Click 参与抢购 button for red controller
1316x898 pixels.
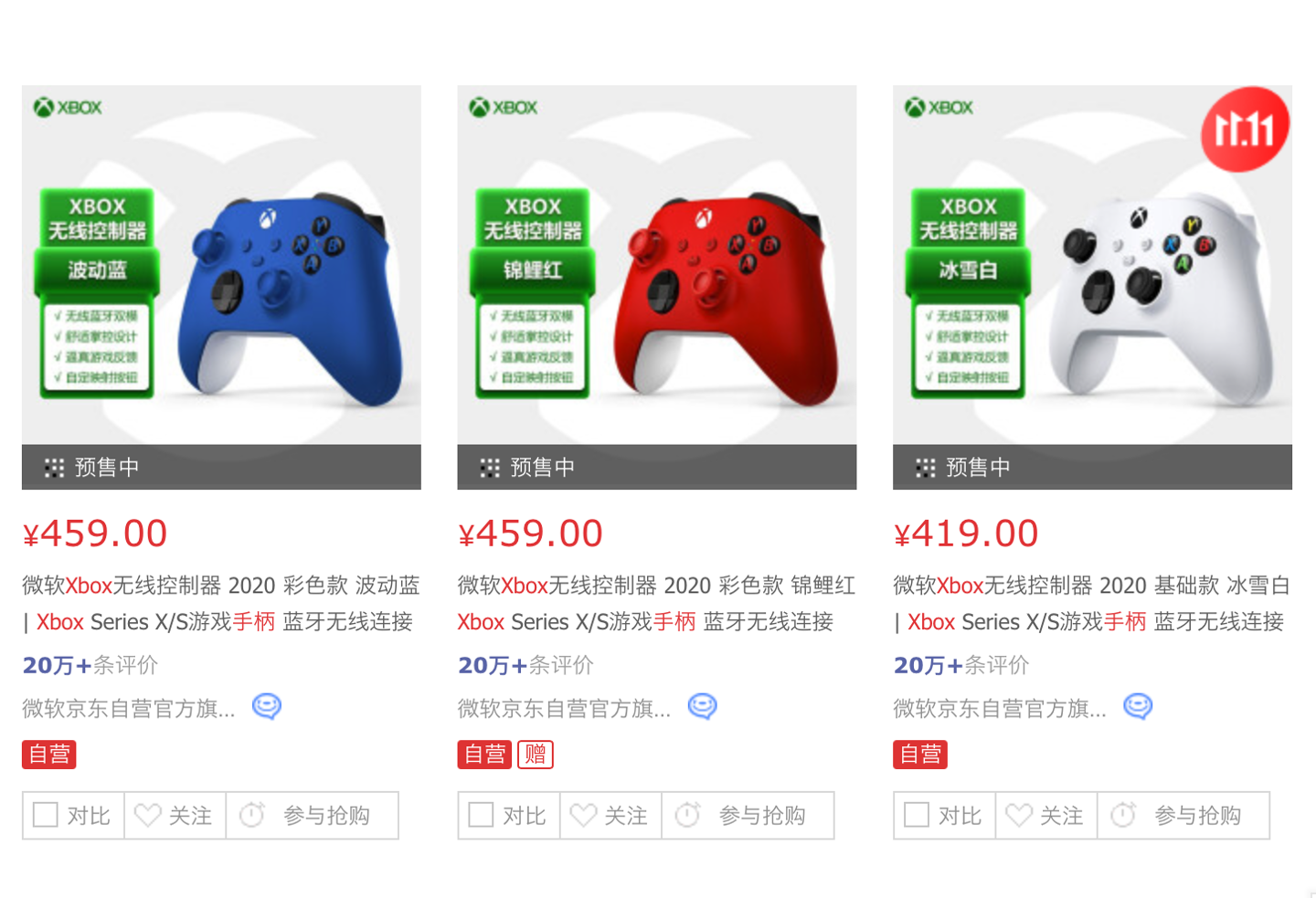[748, 815]
